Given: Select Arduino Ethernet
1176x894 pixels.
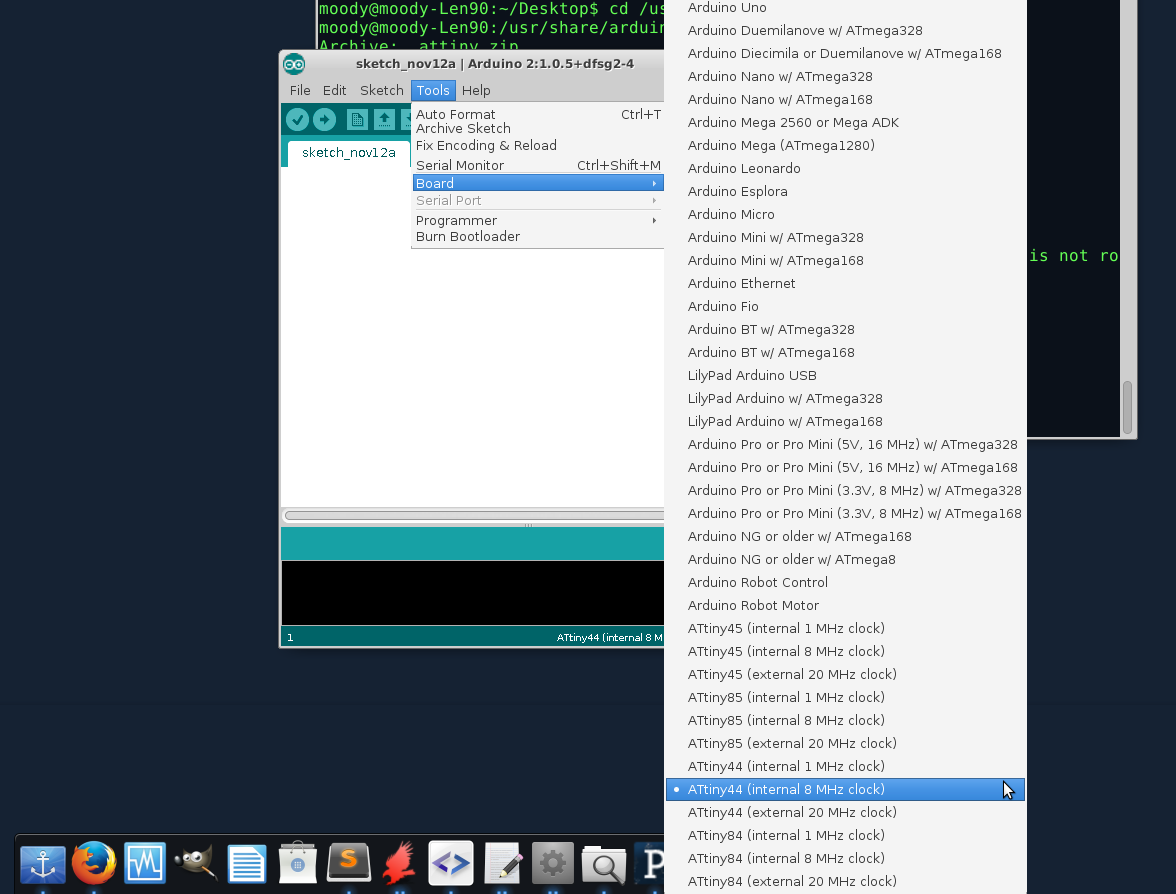Looking at the screenshot, I should pyautogui.click(x=845, y=284).
